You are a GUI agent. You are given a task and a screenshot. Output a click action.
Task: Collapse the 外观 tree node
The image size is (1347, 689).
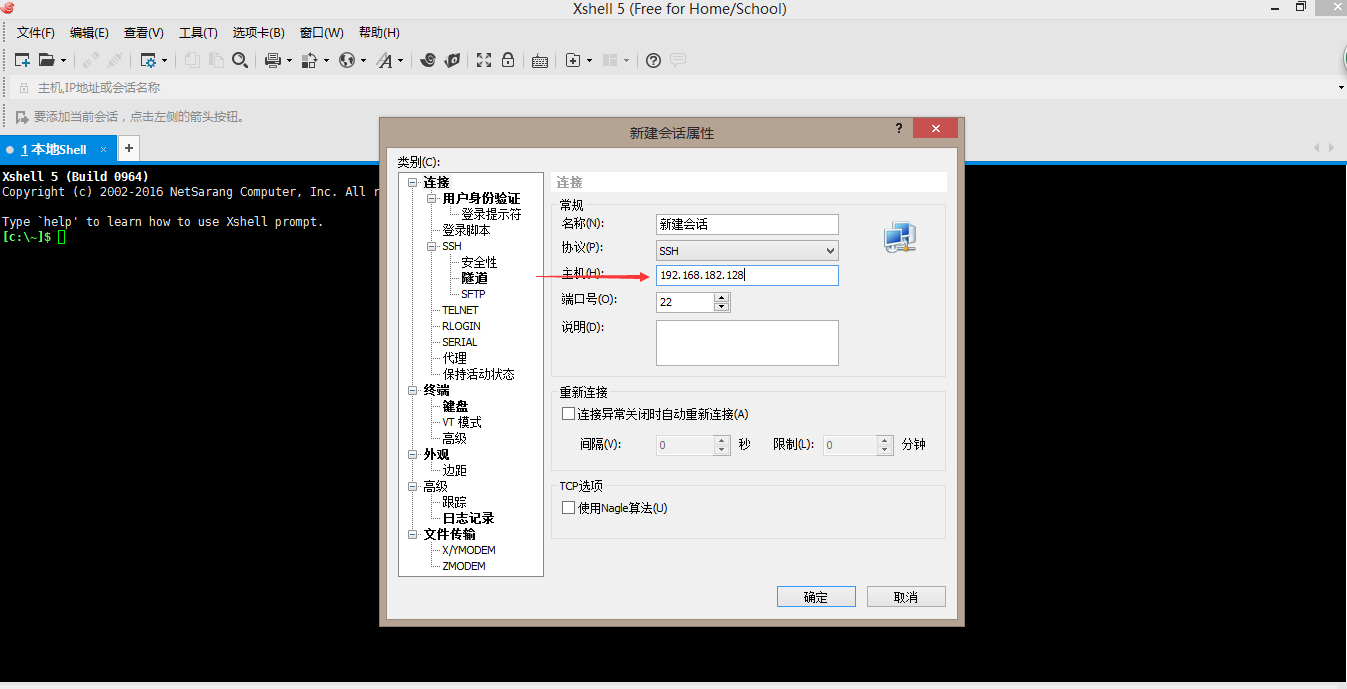pyautogui.click(x=412, y=454)
